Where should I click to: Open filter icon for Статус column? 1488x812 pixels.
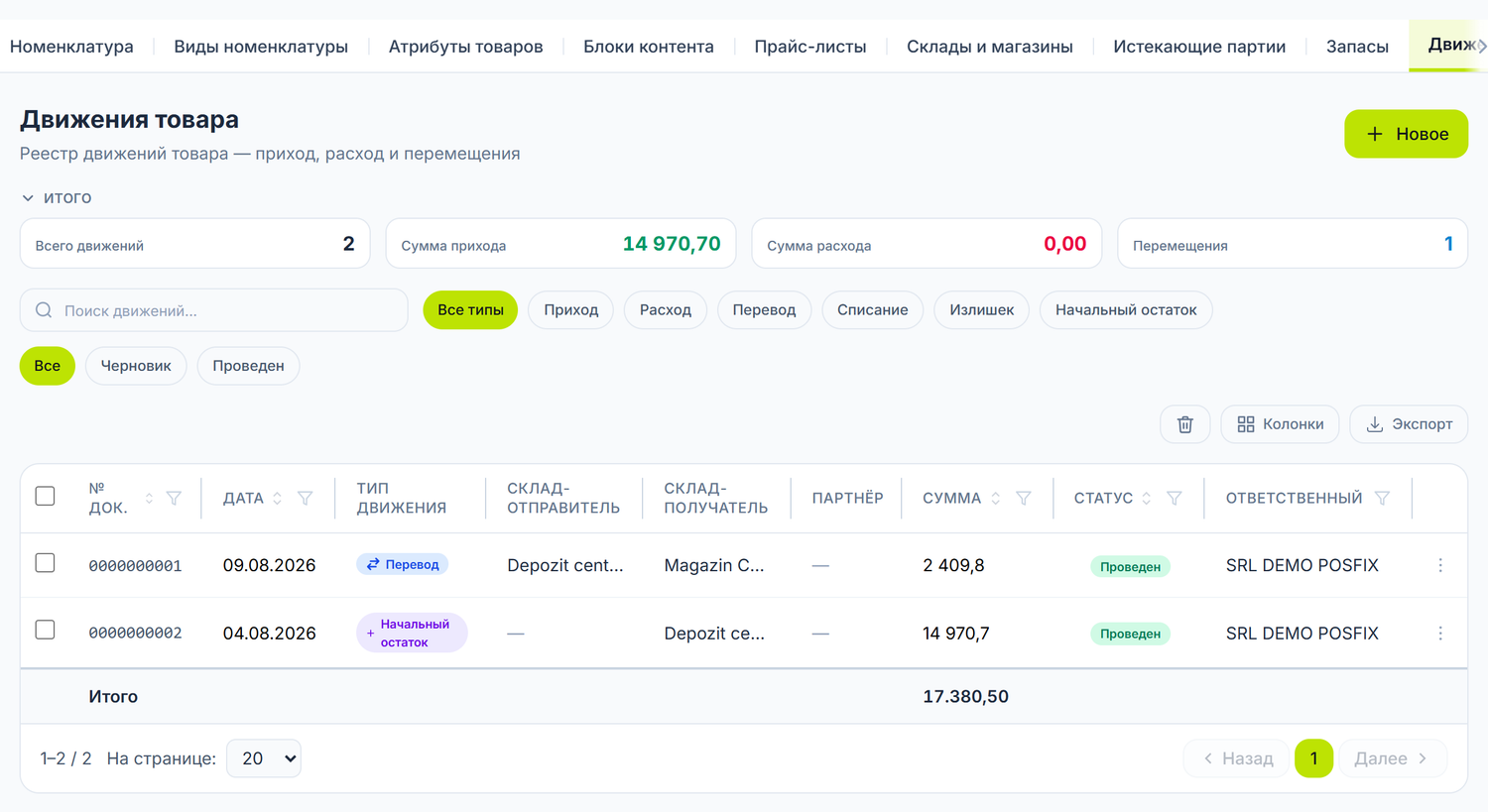[1174, 498]
